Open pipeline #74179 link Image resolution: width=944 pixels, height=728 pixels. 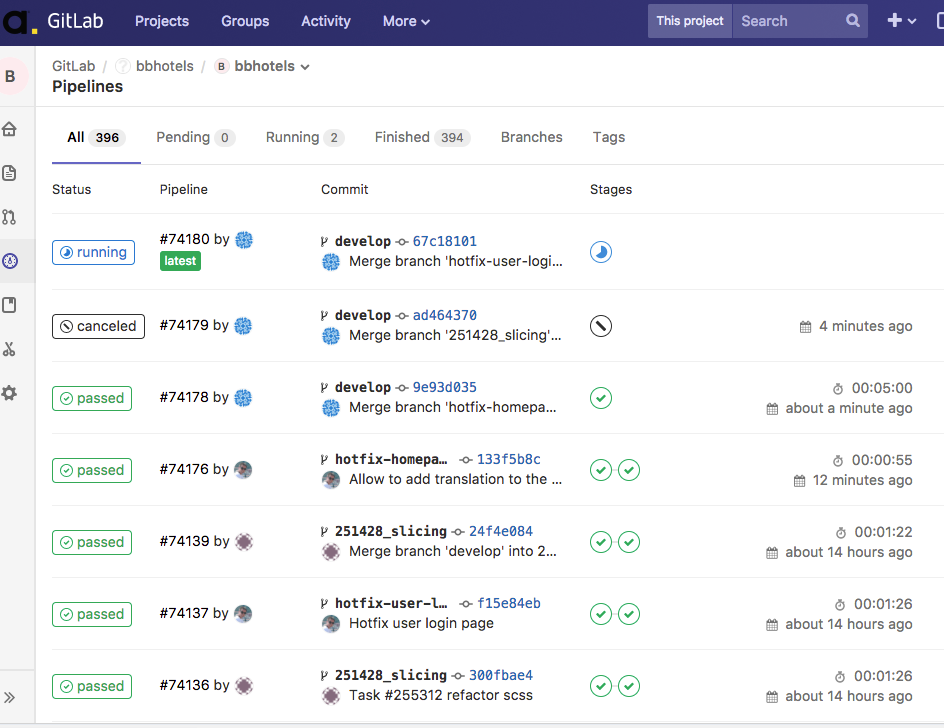tap(184, 325)
